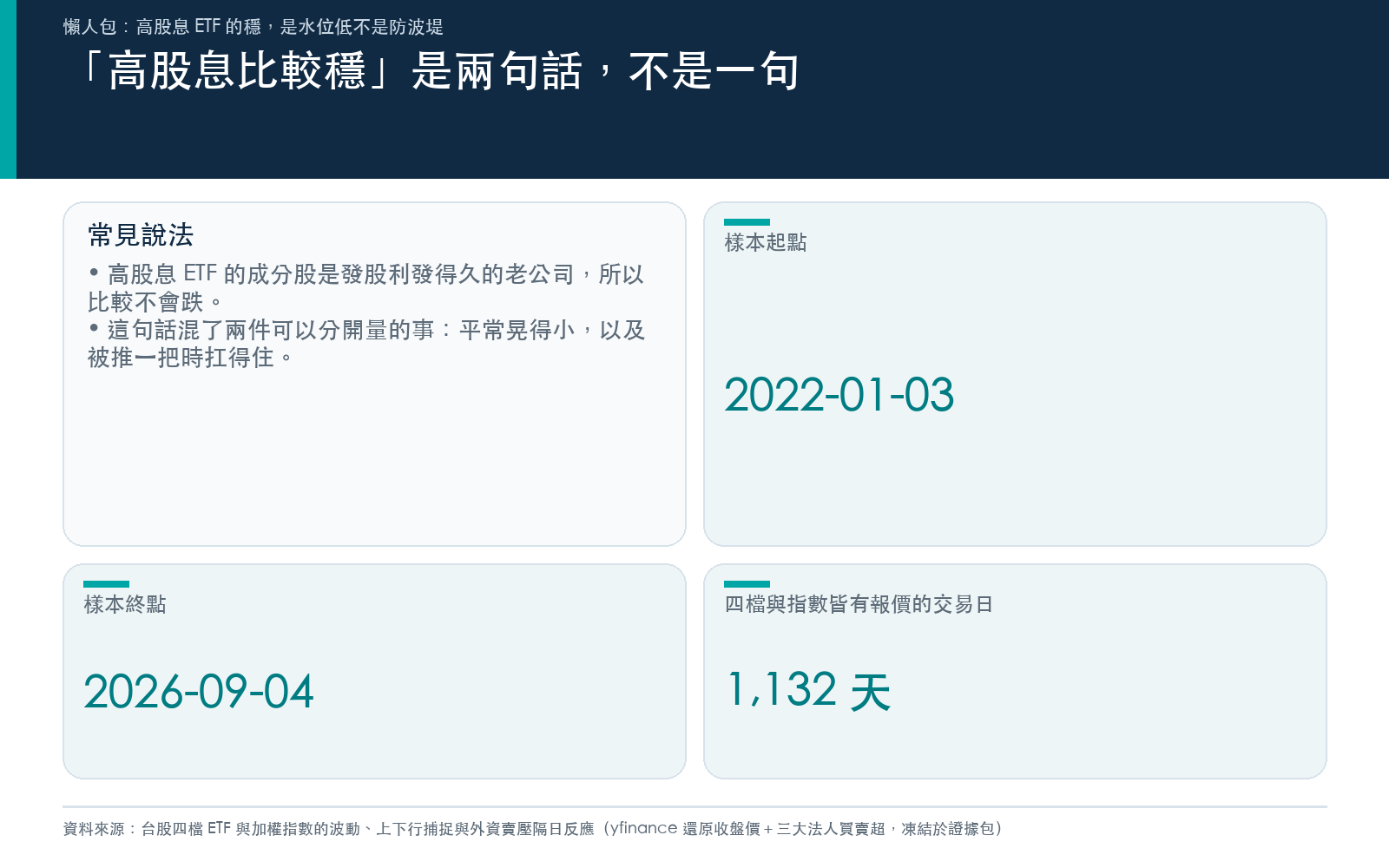The width and height of the screenshot is (1389, 868).
Task: Select the date value 2026-09-04
Action: (199, 692)
